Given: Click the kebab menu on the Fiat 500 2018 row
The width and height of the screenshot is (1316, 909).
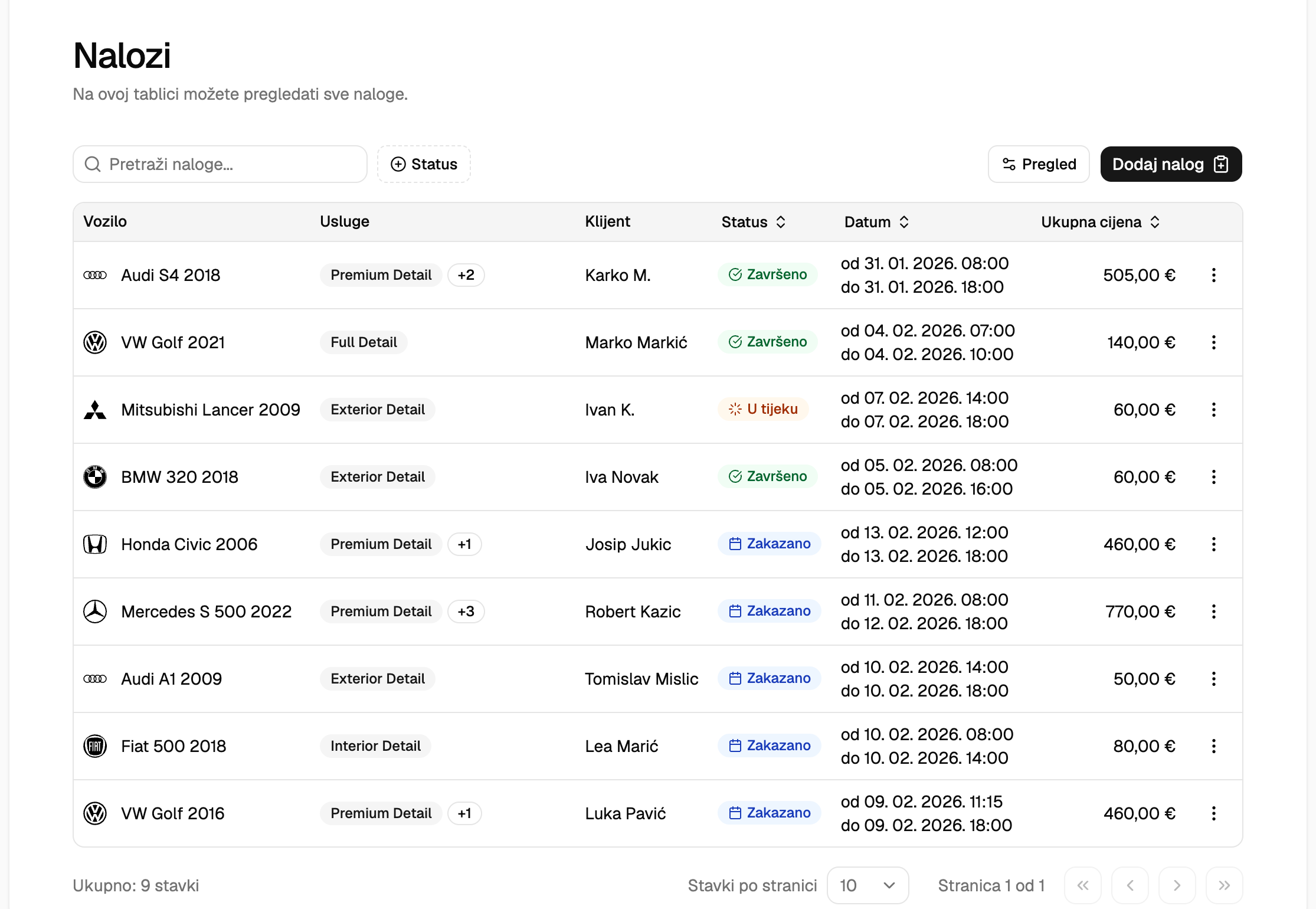Looking at the screenshot, I should (x=1213, y=746).
